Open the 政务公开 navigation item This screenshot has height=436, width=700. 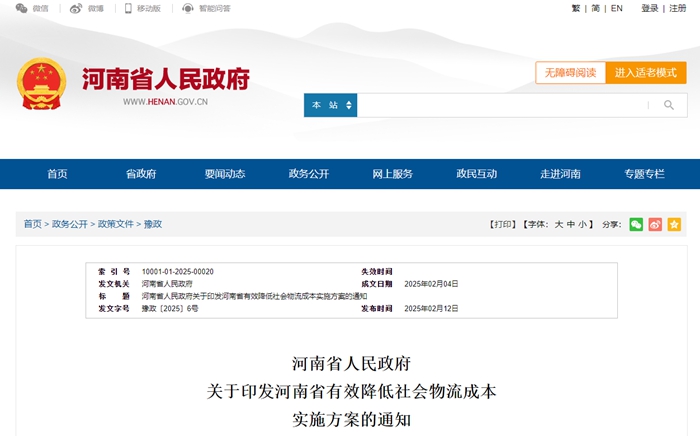coord(309,174)
